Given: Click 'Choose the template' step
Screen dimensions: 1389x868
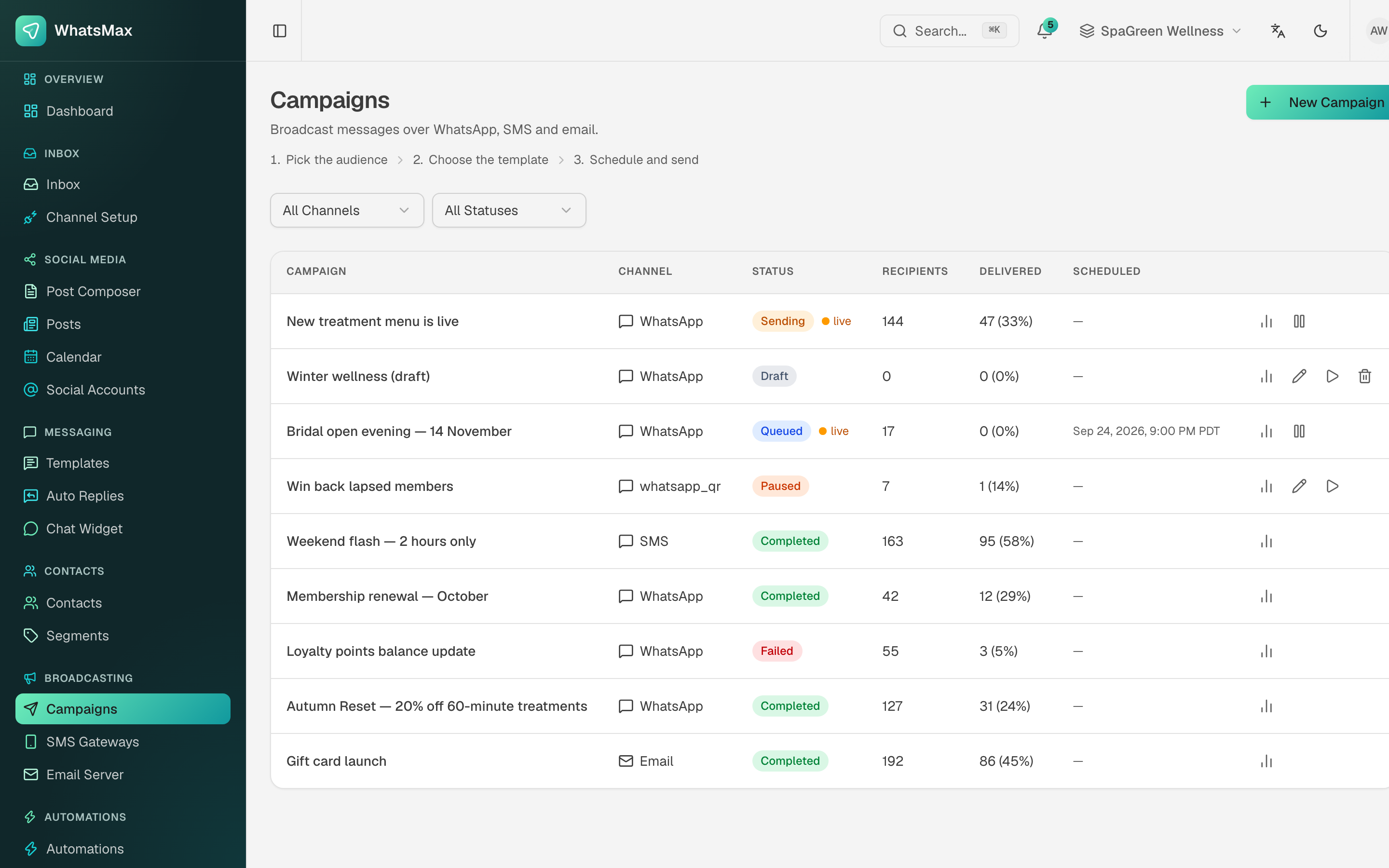Looking at the screenshot, I should click(x=488, y=160).
